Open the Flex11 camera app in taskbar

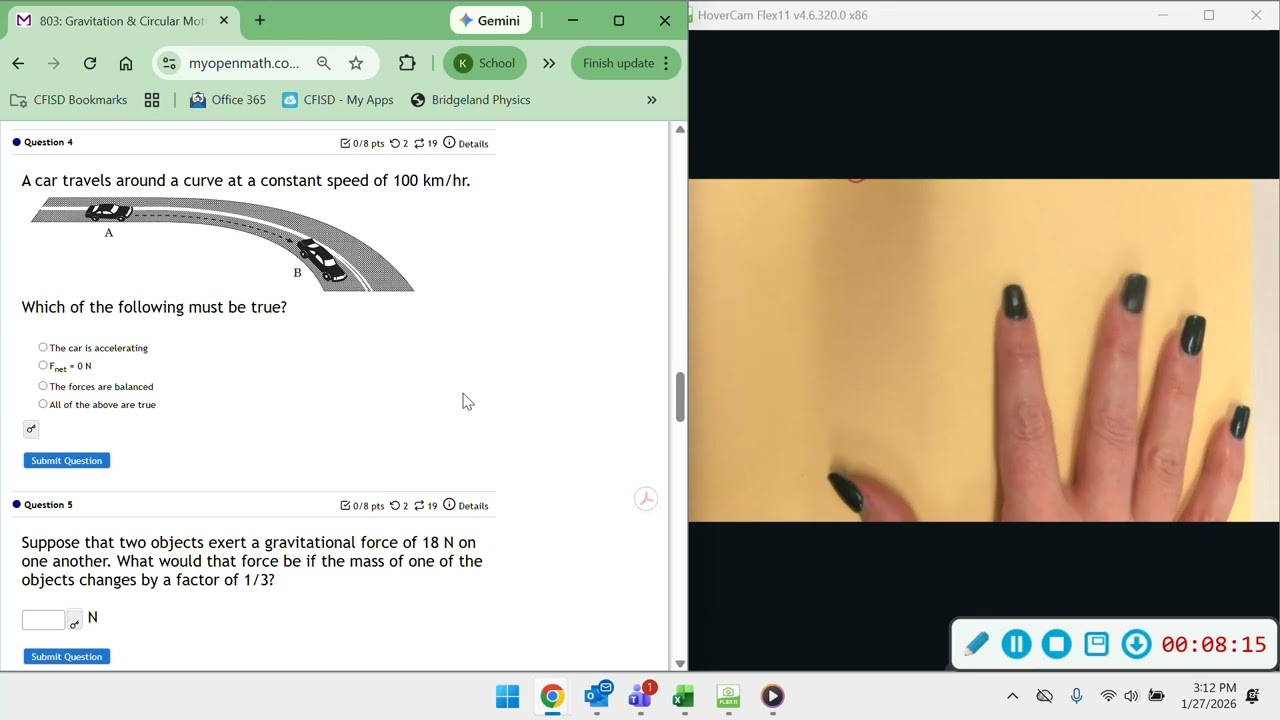click(x=728, y=696)
